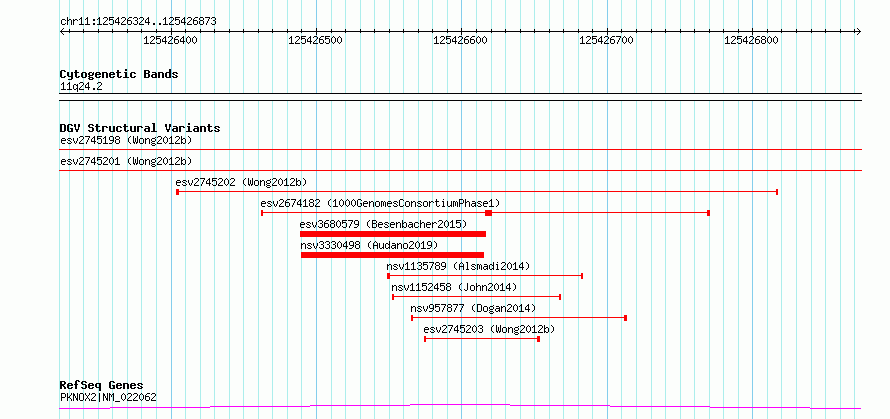Select esv3680579 (Besenbacher2015) label
This screenshot has width=890, height=419.
pos(383,224)
